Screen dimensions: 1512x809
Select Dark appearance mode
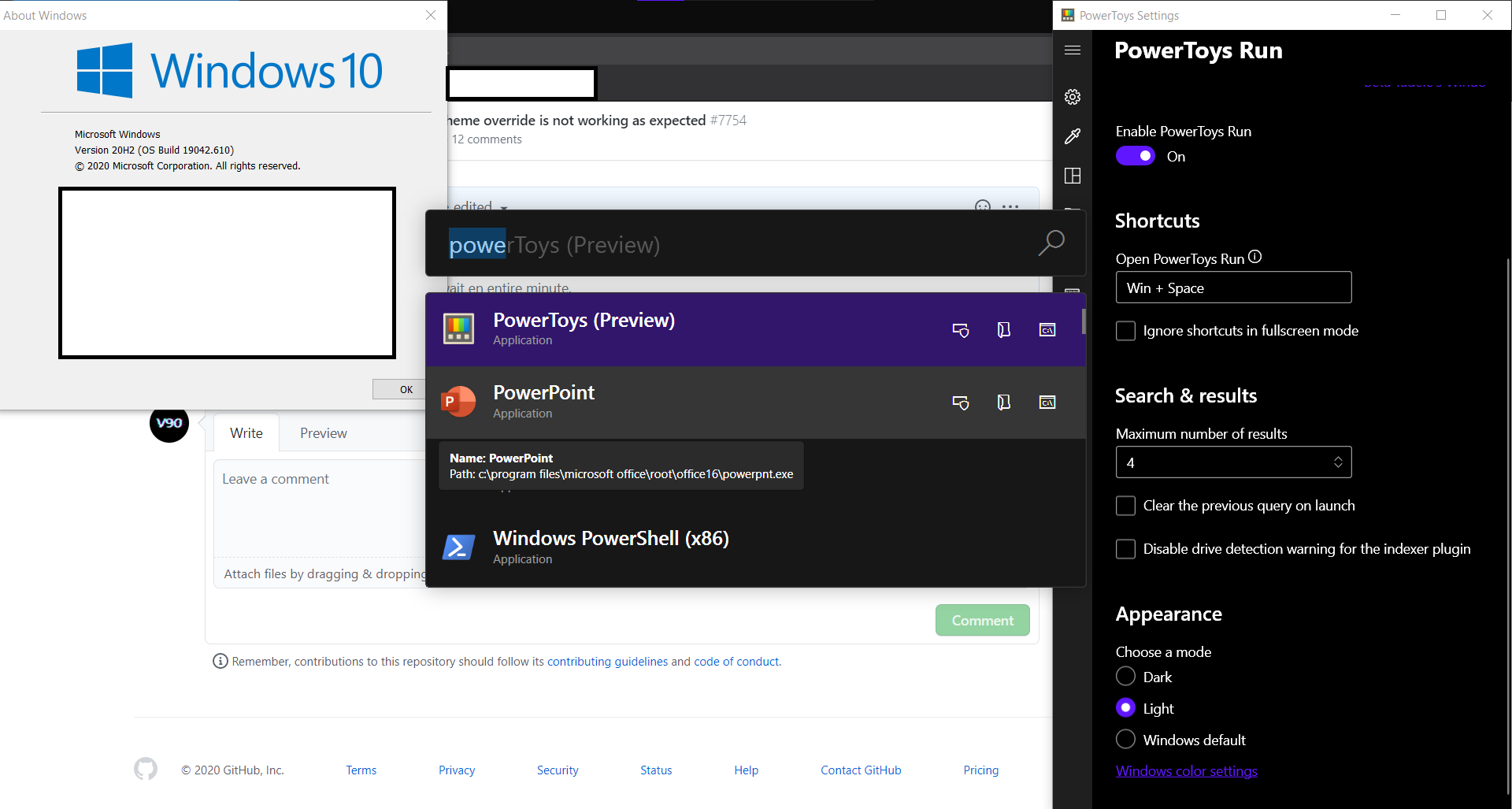pyautogui.click(x=1125, y=676)
